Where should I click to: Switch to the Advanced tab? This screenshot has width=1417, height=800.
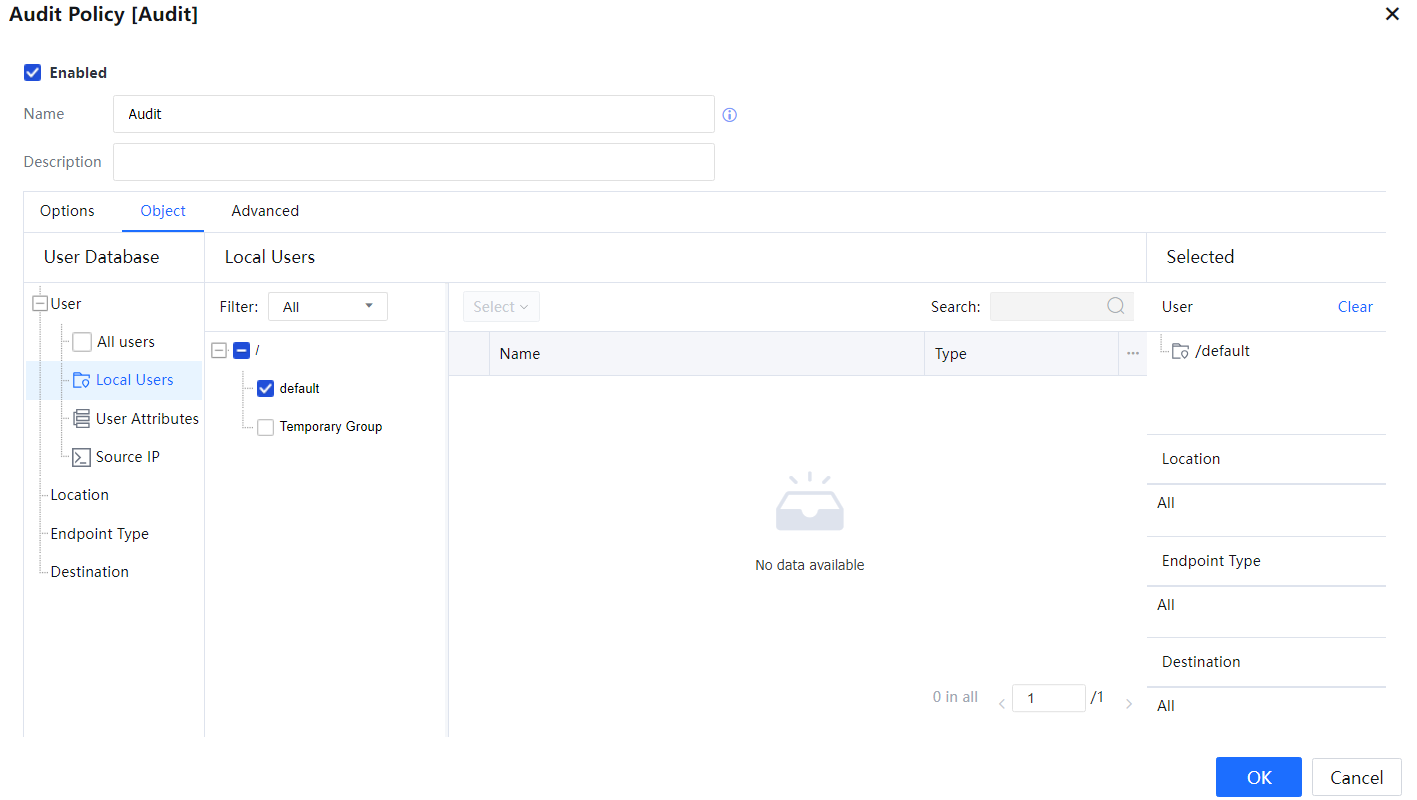(x=265, y=211)
